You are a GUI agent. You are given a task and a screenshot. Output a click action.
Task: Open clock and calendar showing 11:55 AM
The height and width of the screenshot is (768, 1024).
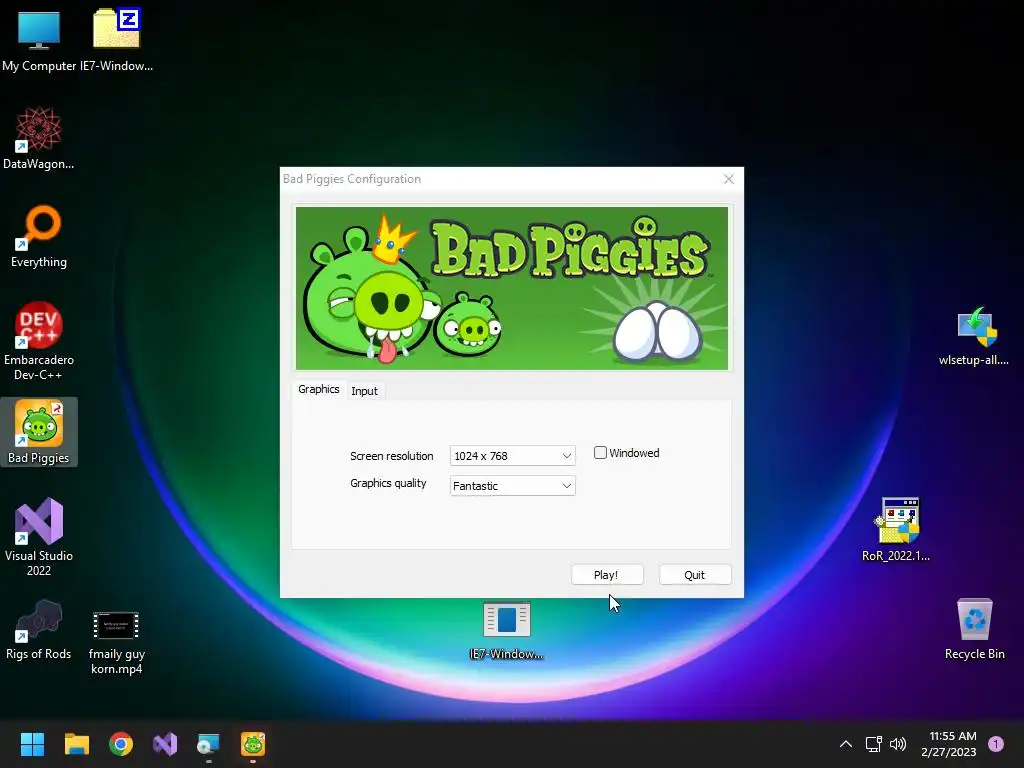click(949, 744)
